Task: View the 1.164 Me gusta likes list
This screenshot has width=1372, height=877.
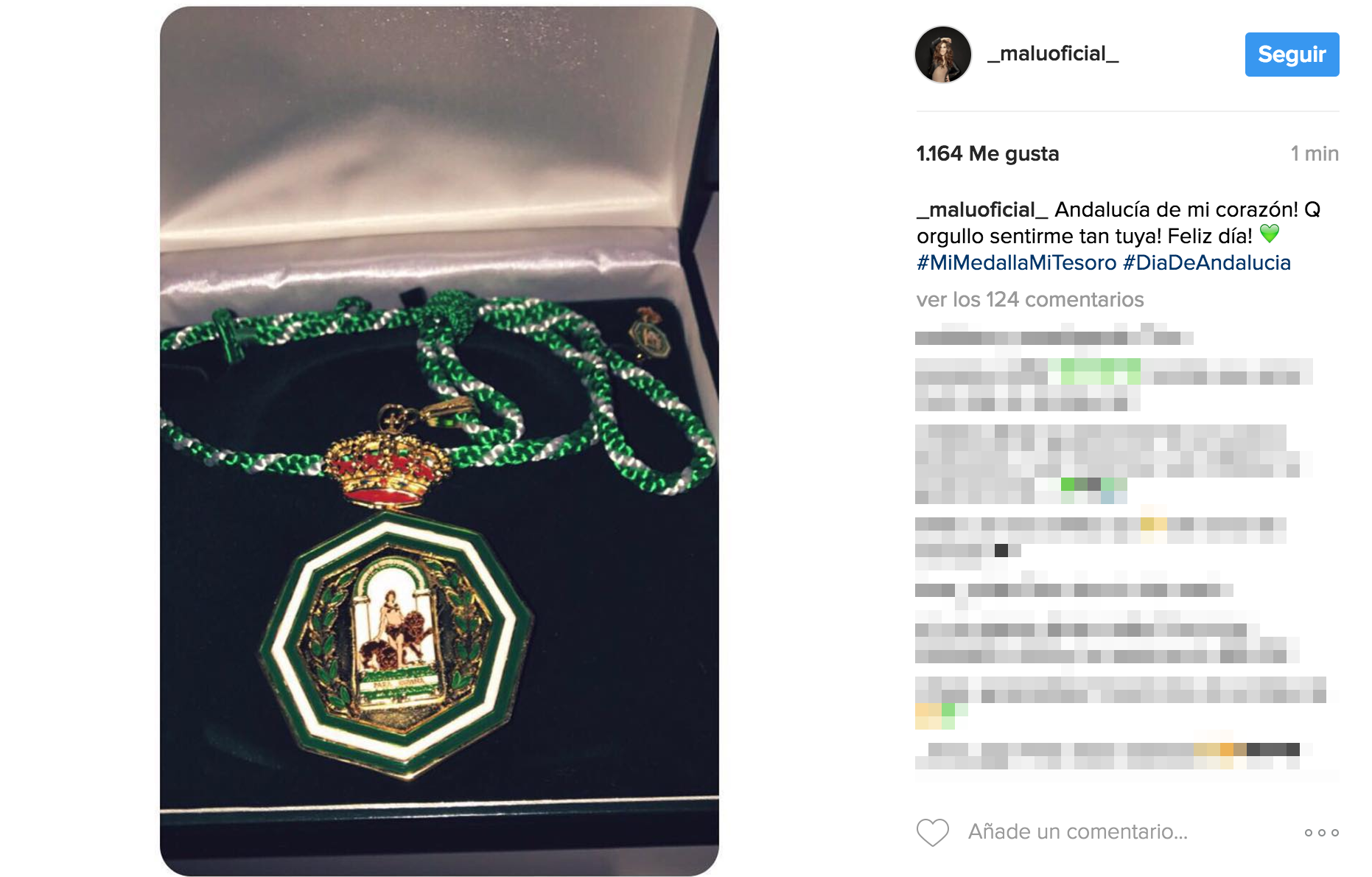Action: (987, 154)
